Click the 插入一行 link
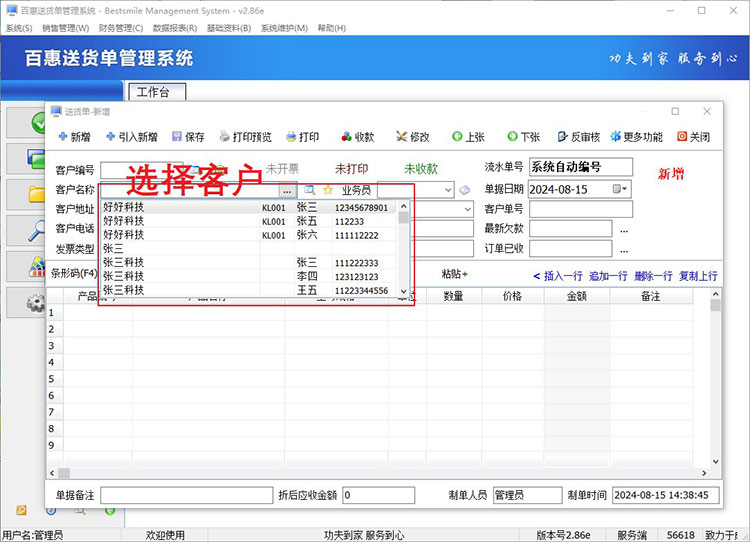 563,276
